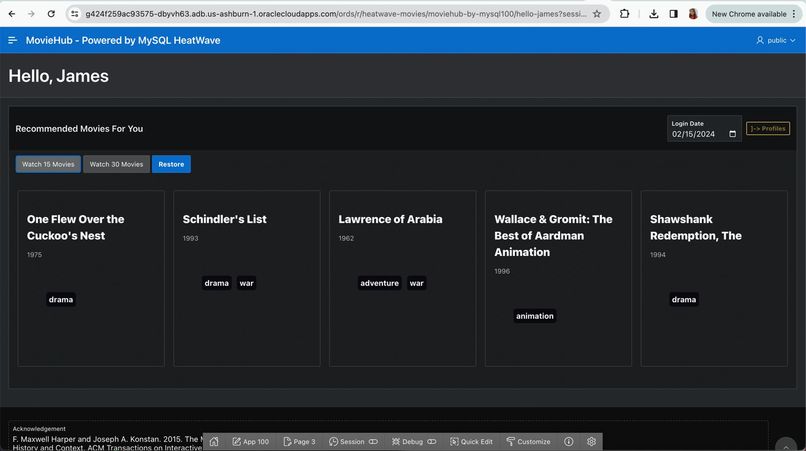Click the scroll-to-top arrow button

(x=786, y=445)
